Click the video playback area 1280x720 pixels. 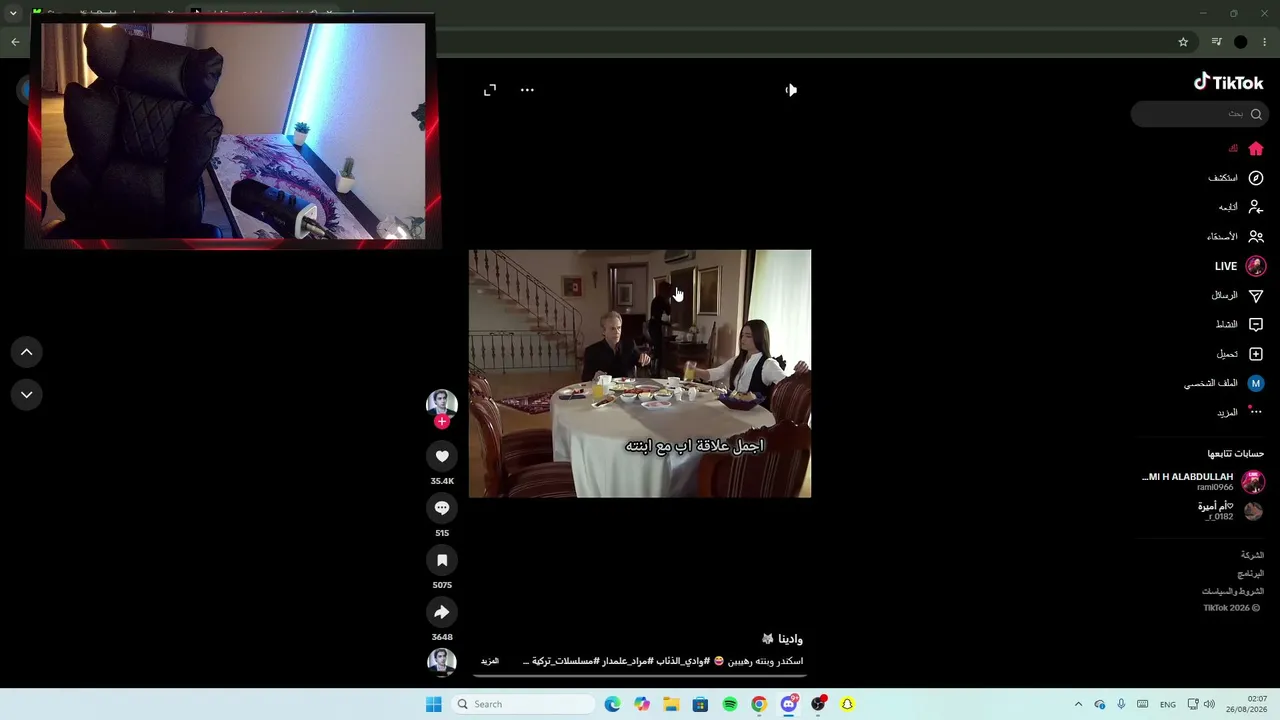[640, 374]
